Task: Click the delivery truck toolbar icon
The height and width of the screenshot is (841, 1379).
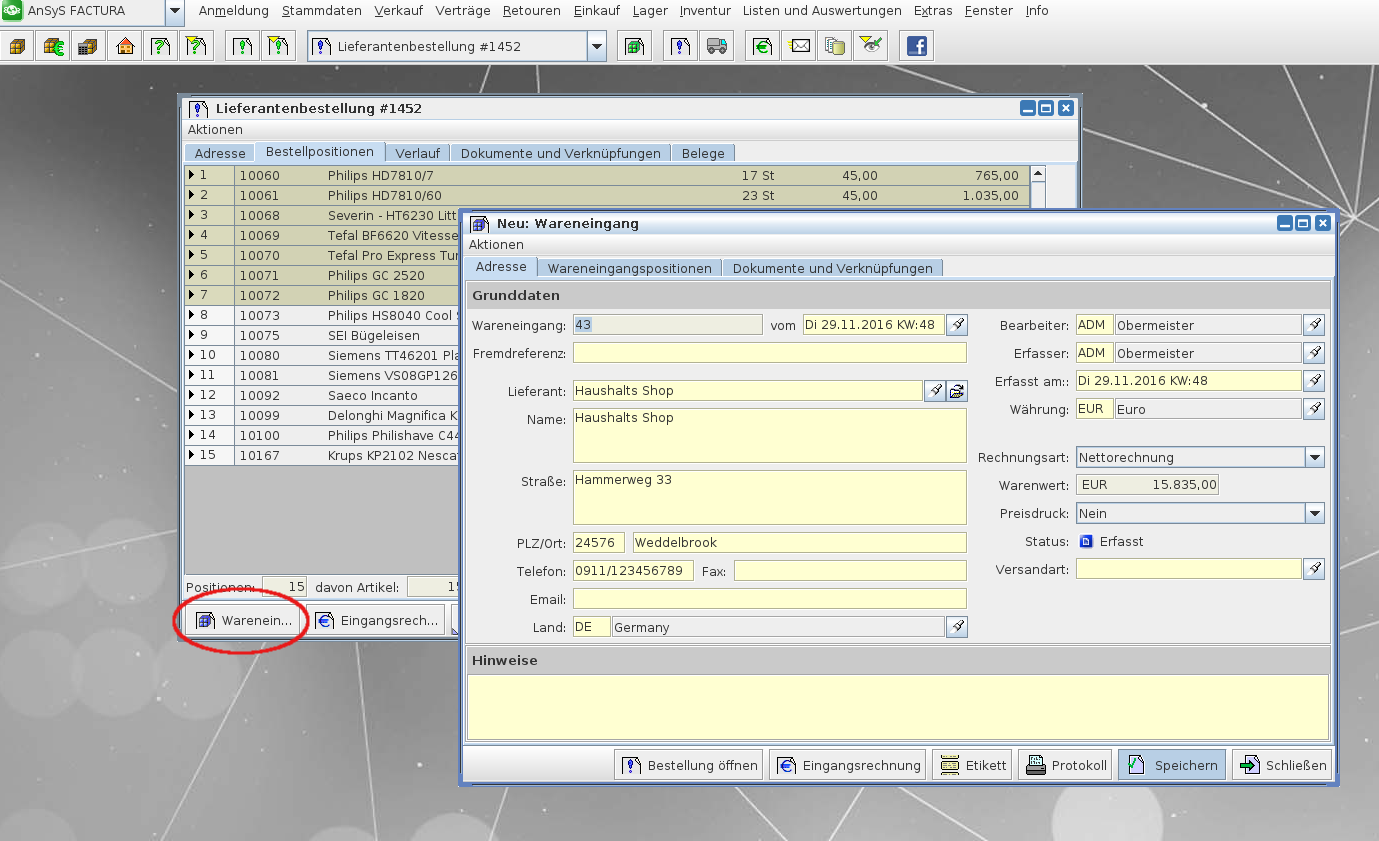Action: (x=715, y=46)
